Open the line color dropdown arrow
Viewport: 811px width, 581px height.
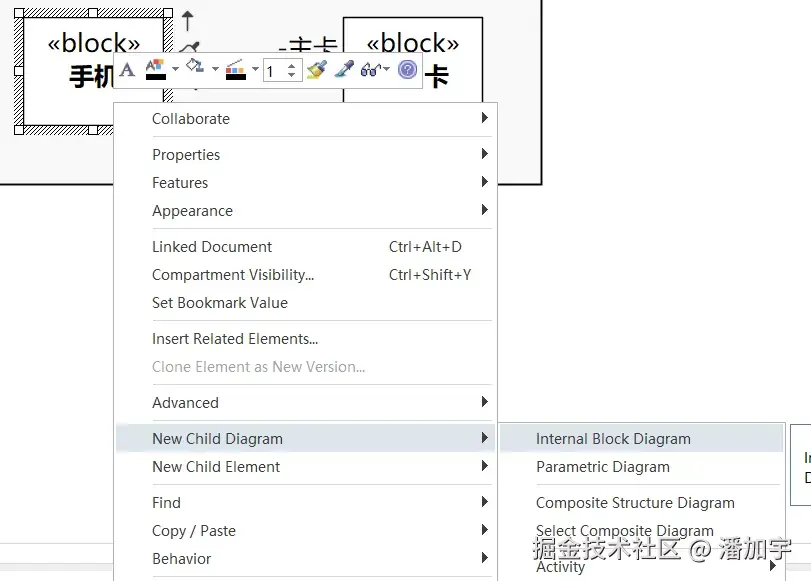(255, 70)
